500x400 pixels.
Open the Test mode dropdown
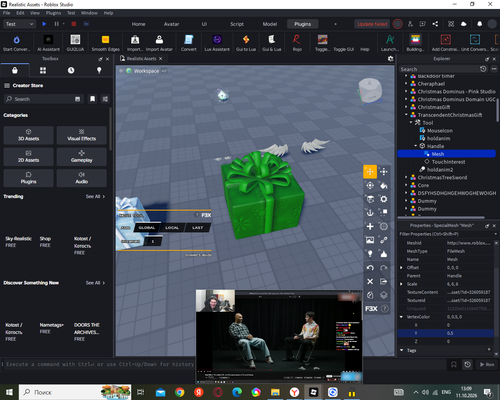pyautogui.click(x=19, y=24)
